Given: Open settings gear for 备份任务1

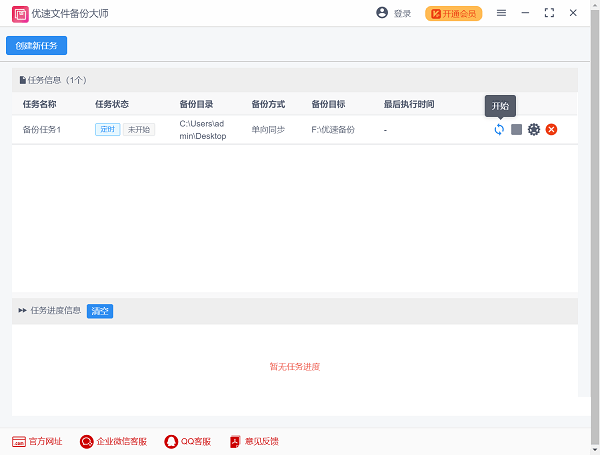Looking at the screenshot, I should coord(534,130).
